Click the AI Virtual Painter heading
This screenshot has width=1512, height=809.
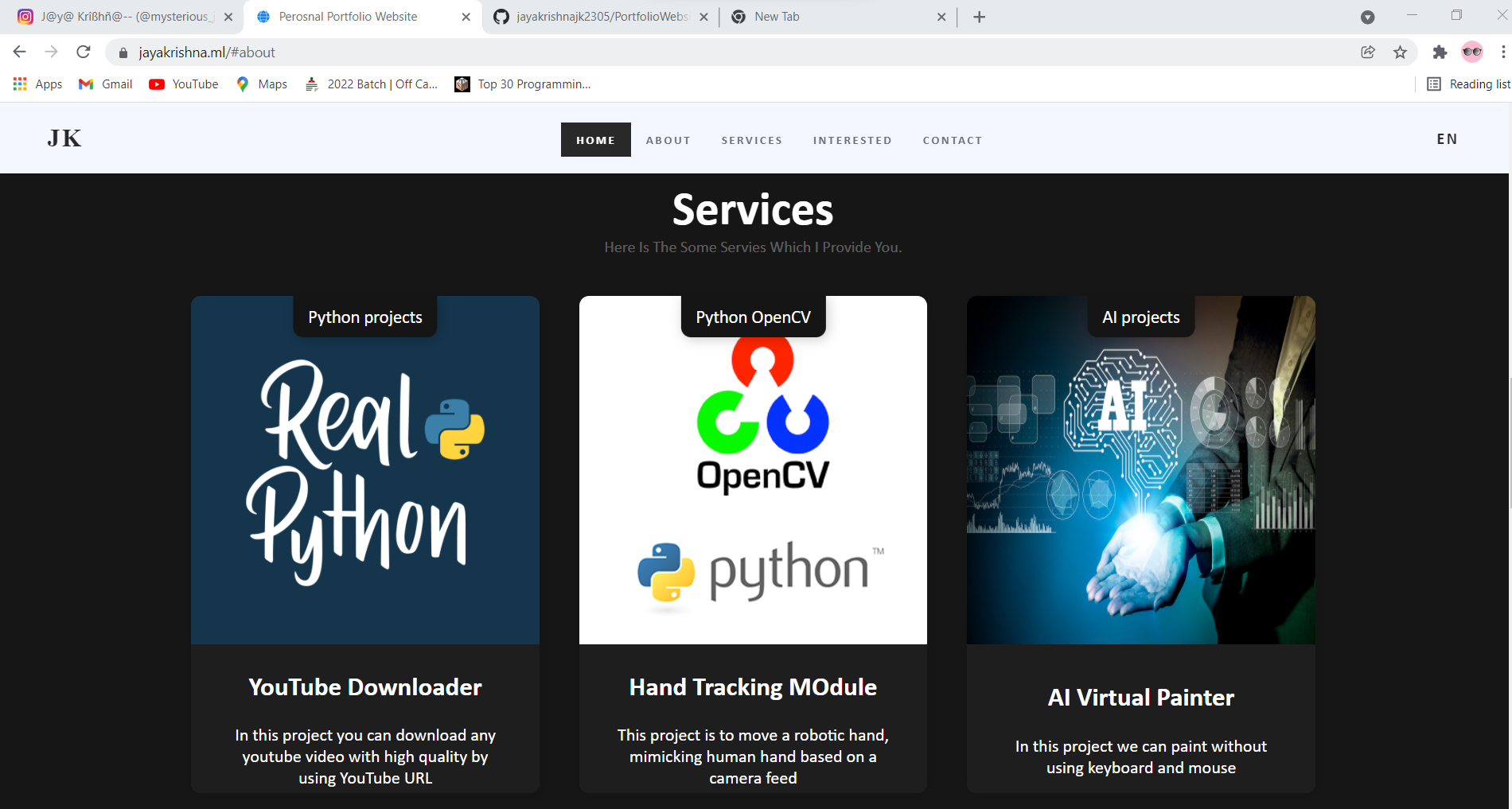(x=1141, y=698)
